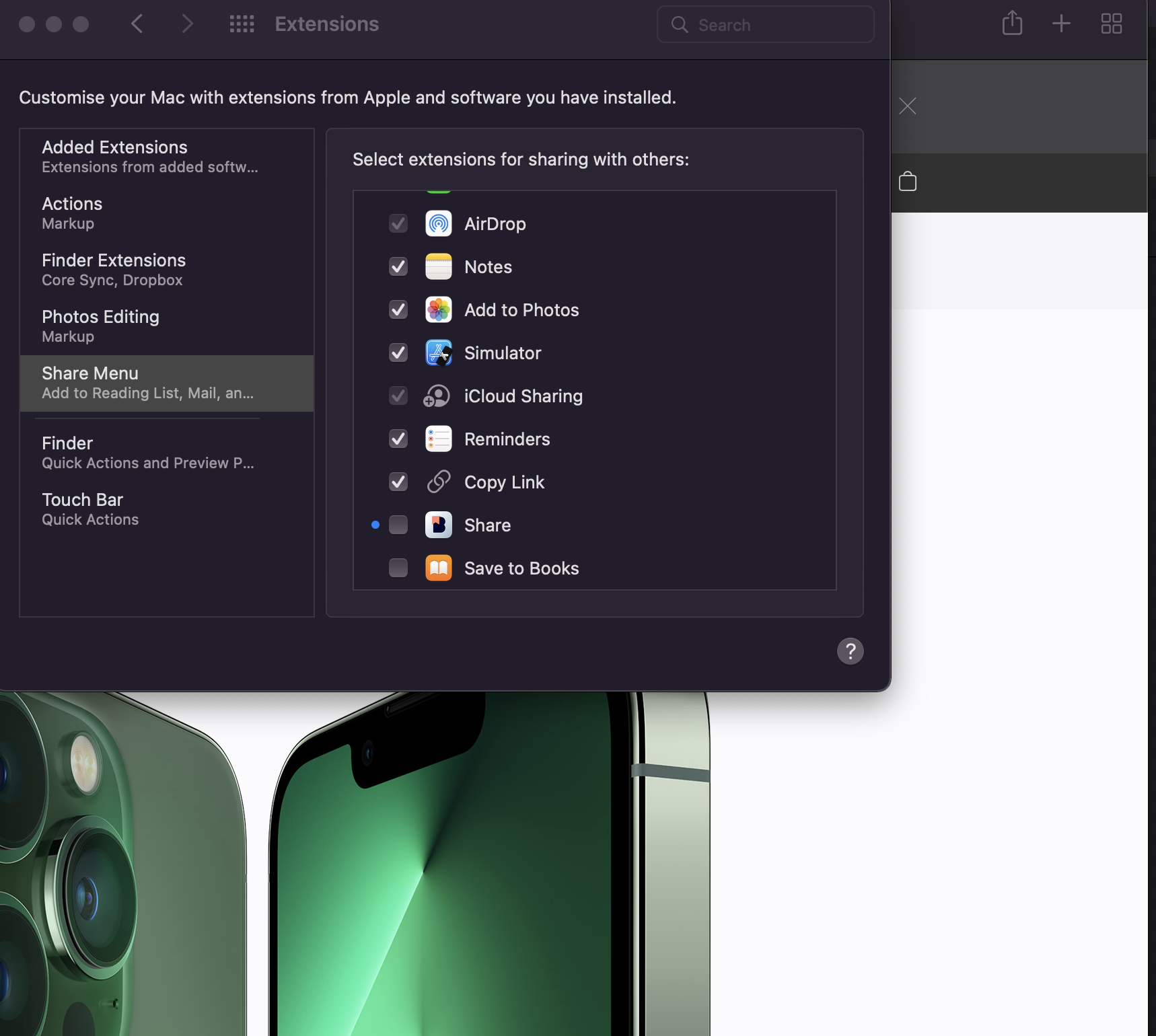The height and width of the screenshot is (1036, 1156).
Task: Click the show all preferences grid icon
Action: (x=242, y=24)
